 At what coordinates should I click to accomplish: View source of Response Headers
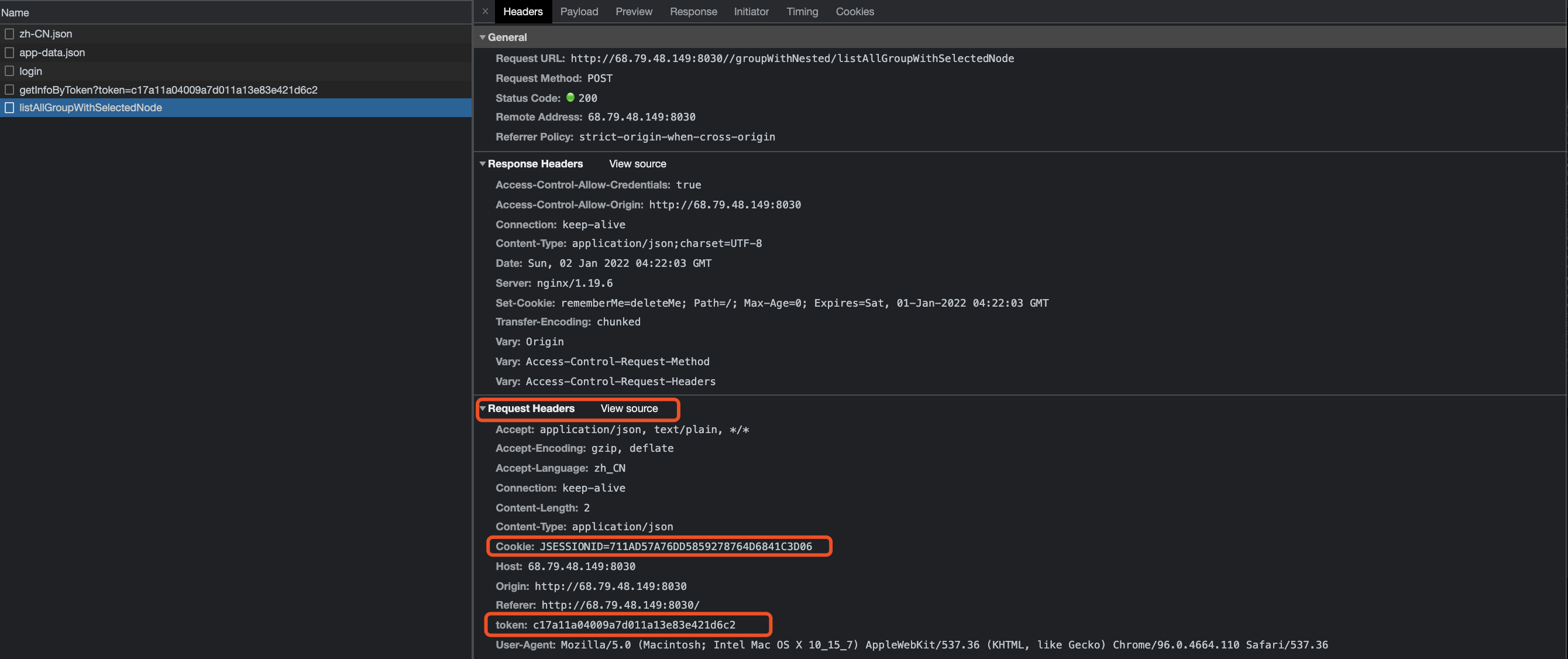click(637, 164)
